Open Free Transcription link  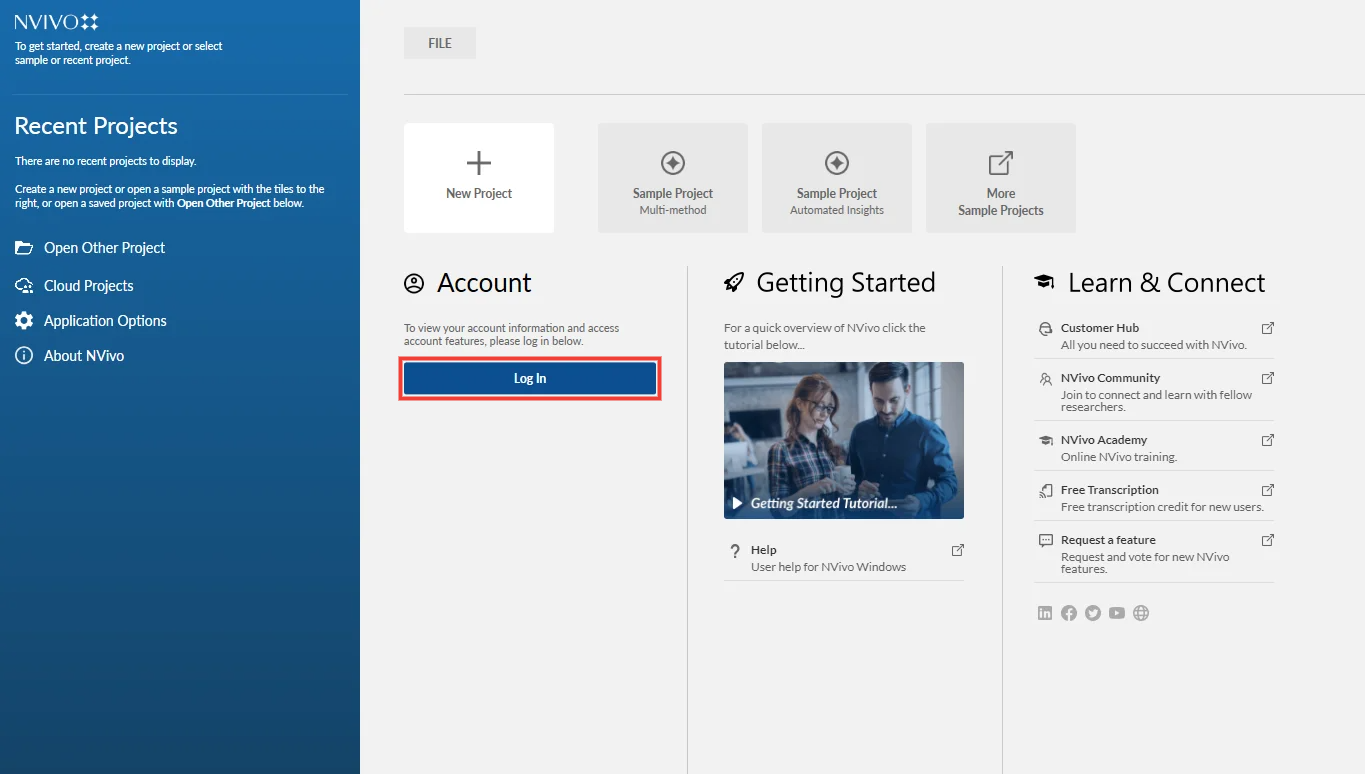click(x=1154, y=498)
